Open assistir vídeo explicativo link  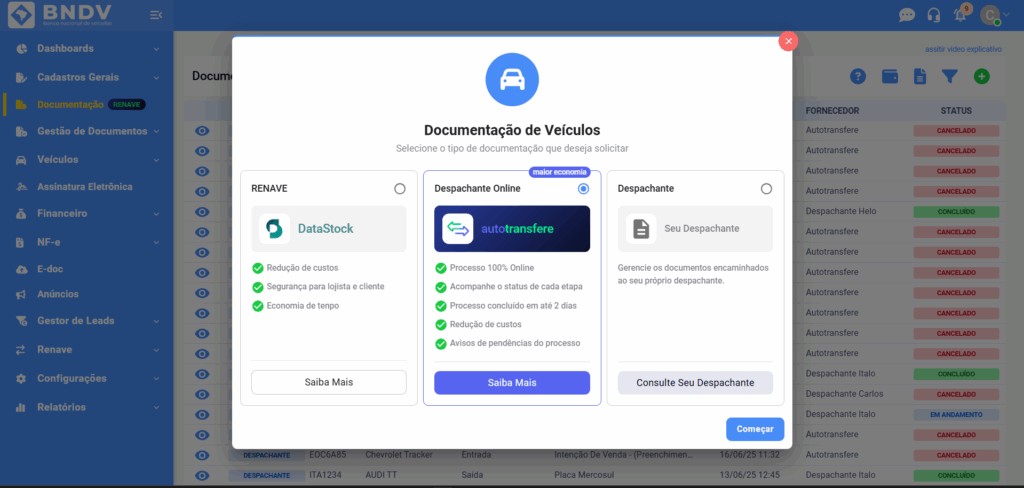coord(963,49)
